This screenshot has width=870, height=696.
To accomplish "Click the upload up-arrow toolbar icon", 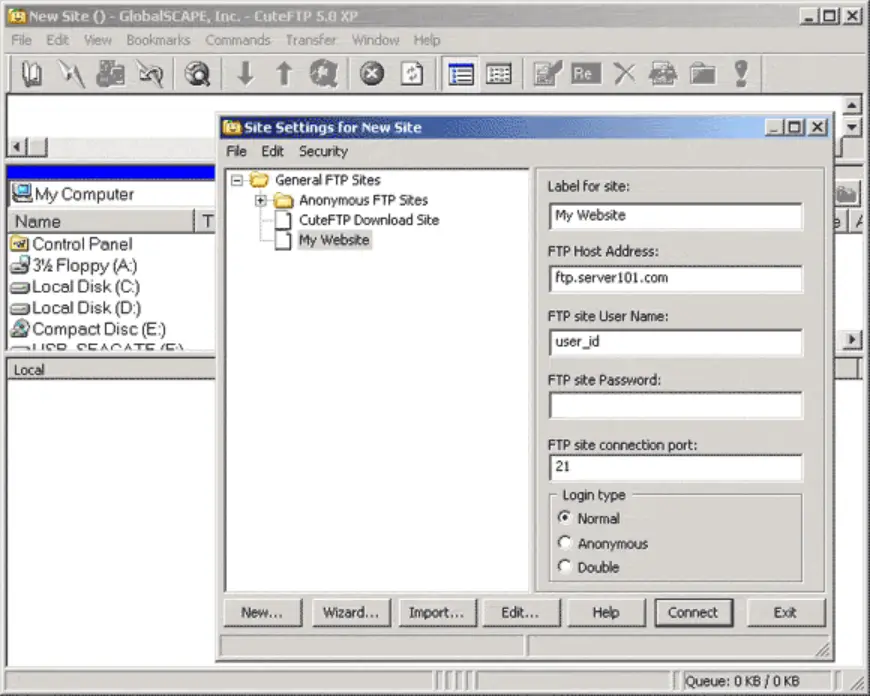I will click(x=284, y=74).
